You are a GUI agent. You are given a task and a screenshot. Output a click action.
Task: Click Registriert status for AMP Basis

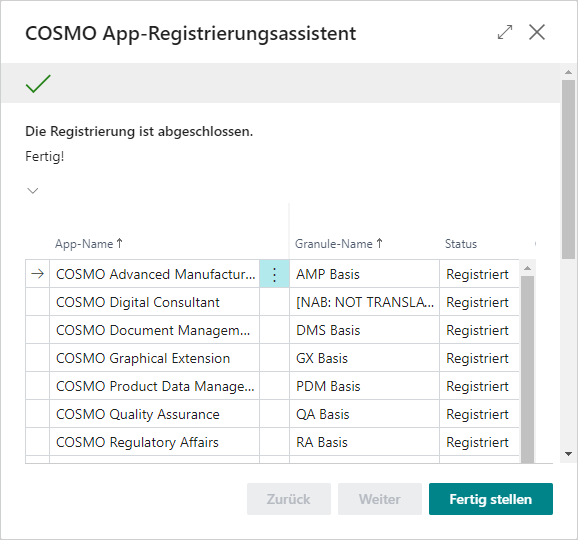coord(479,274)
